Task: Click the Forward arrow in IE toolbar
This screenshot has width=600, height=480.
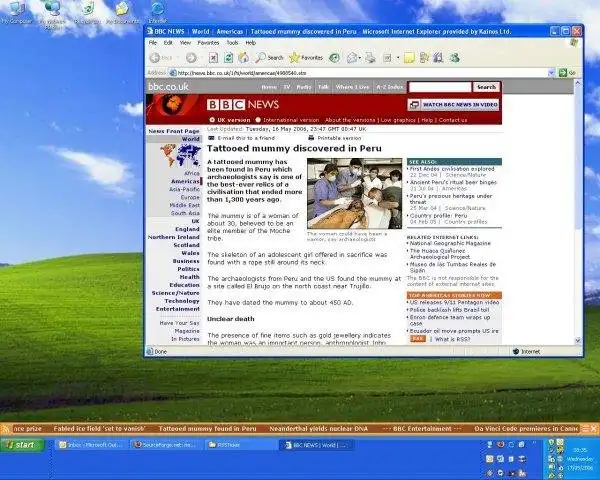Action: (191, 58)
